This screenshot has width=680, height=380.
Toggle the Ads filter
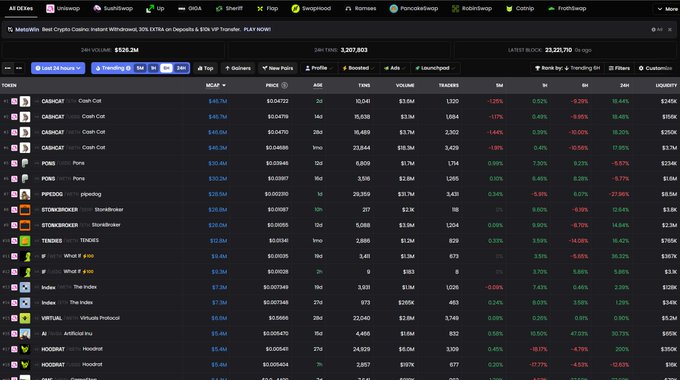pos(394,68)
